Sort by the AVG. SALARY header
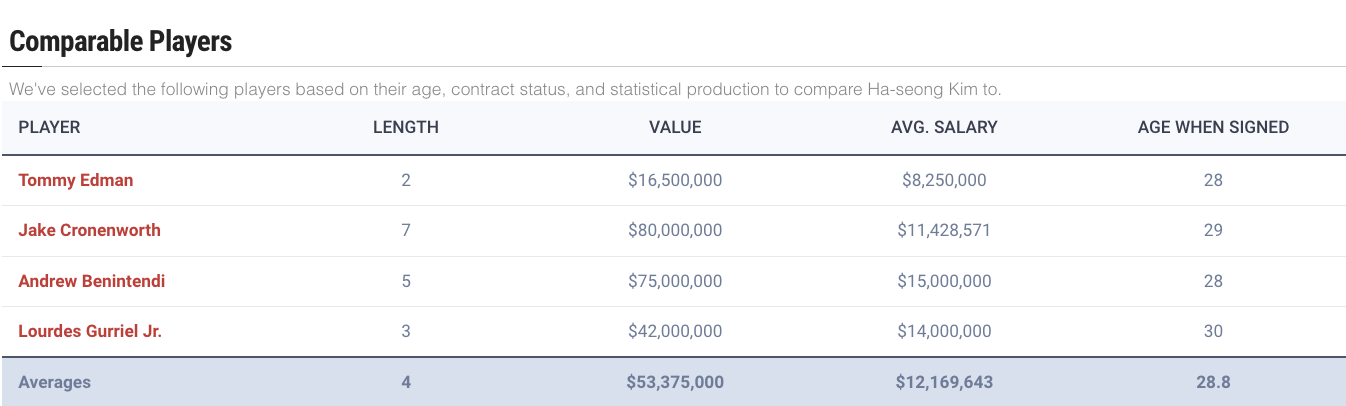The image size is (1346, 406). 944,128
